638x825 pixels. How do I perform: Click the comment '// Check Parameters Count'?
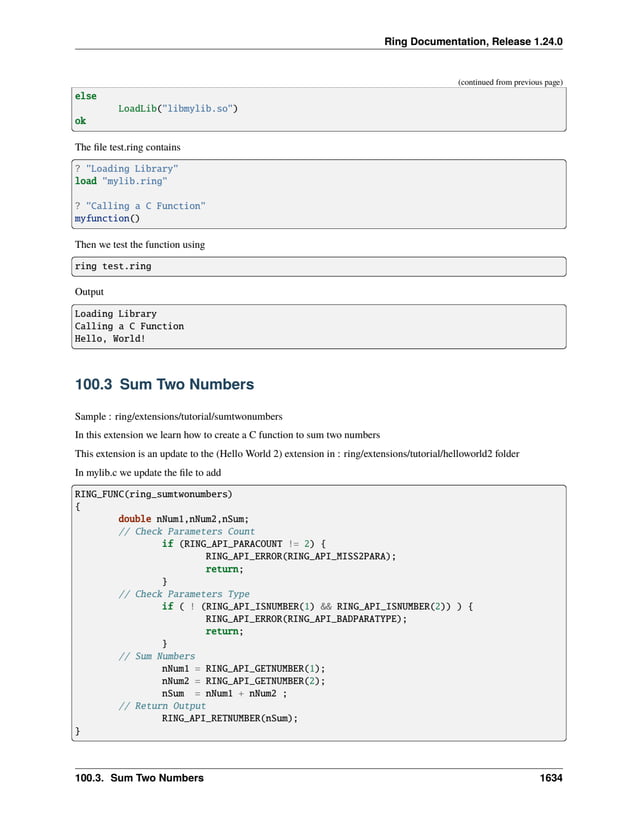click(x=186, y=531)
